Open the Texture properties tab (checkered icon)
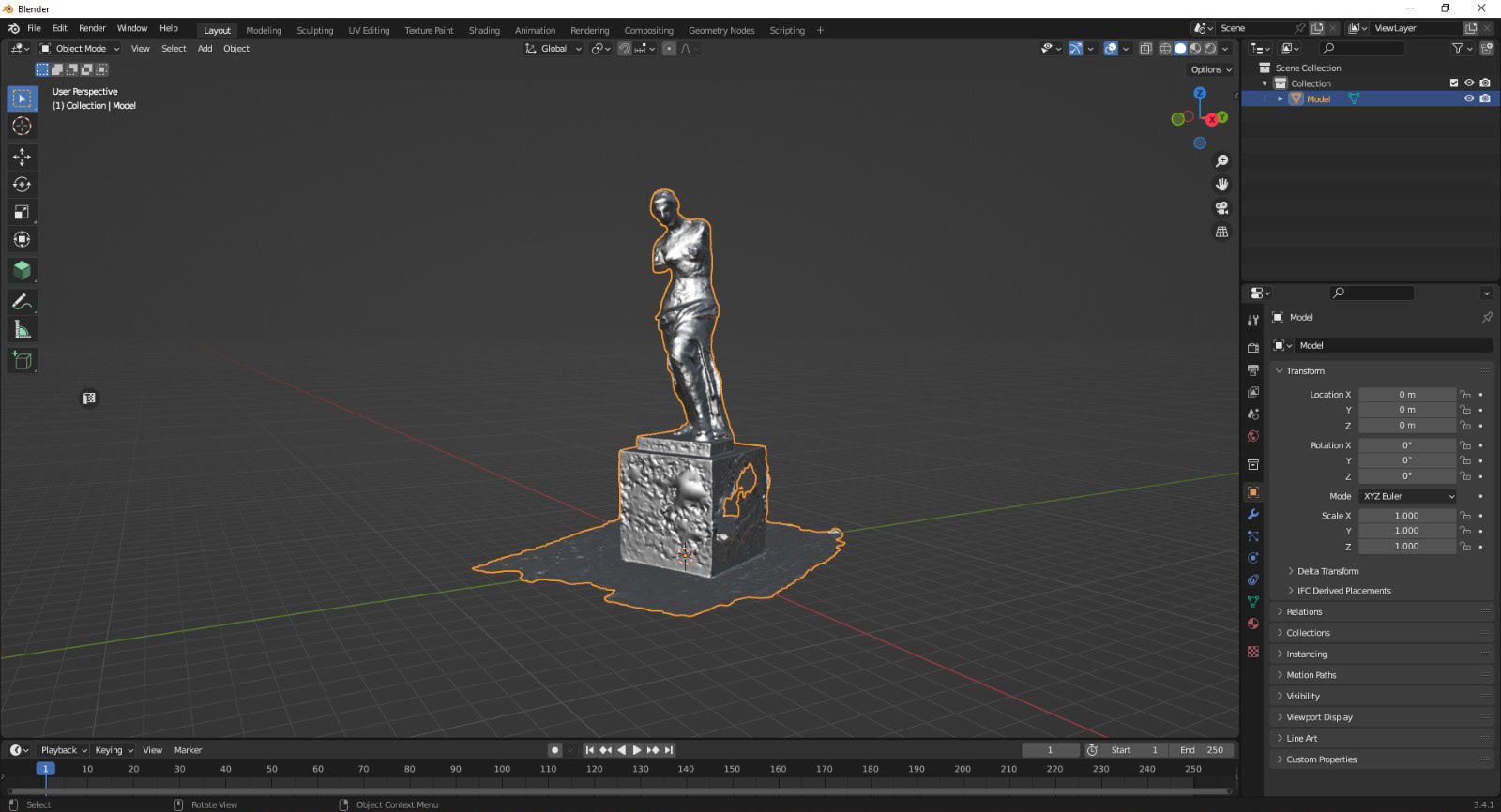Screen dimensions: 1501x812 tap(1252, 652)
